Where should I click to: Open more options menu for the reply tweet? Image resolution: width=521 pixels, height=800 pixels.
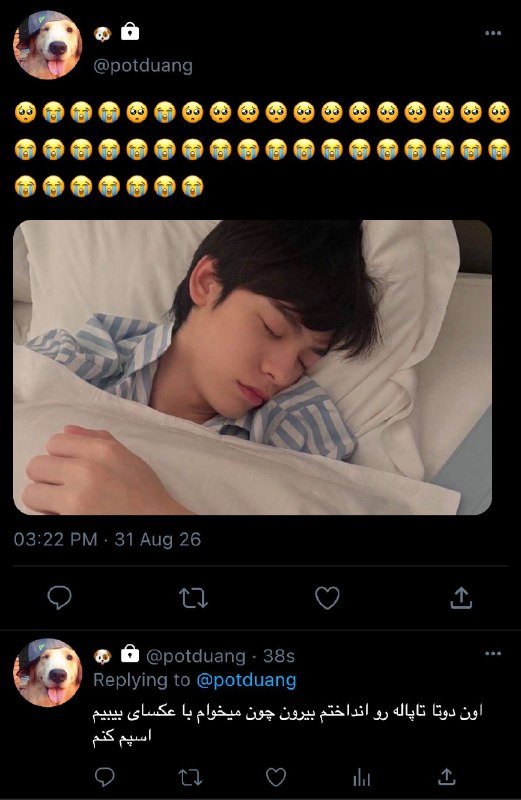click(493, 654)
